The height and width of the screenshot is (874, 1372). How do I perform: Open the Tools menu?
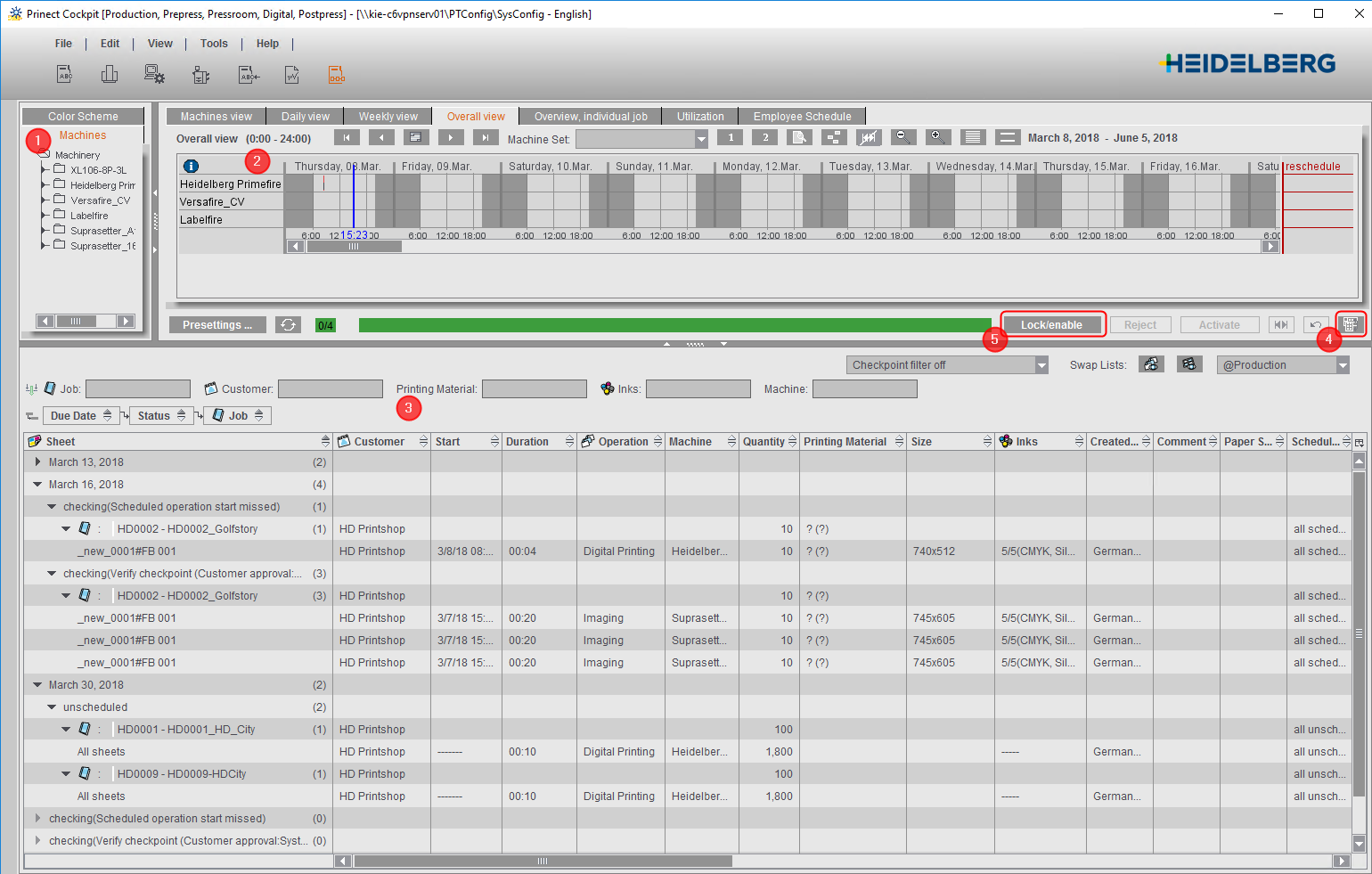coord(214,44)
